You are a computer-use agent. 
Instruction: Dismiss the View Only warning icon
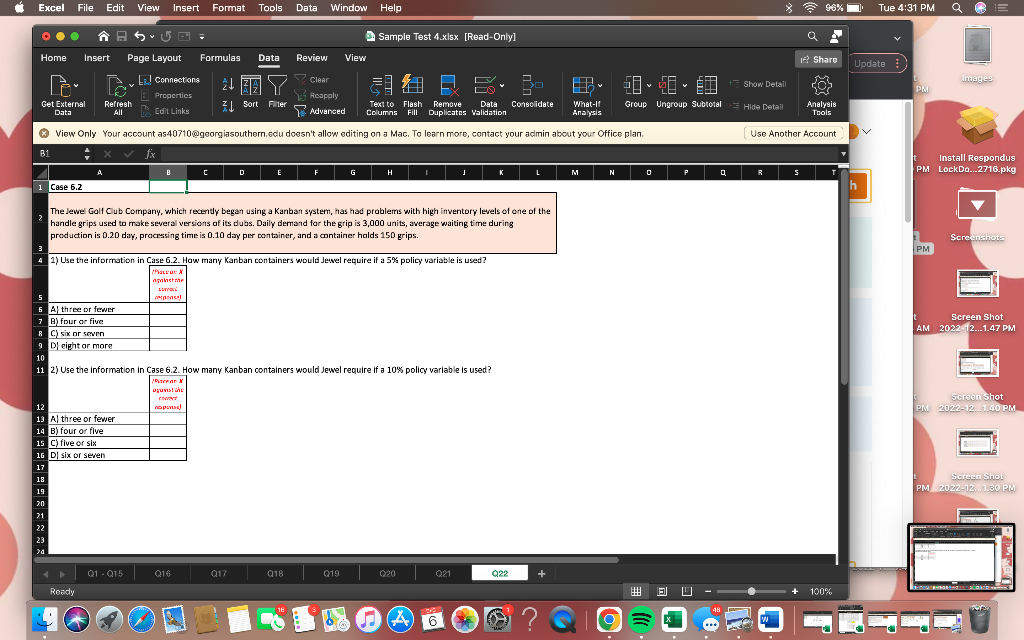[x=44, y=133]
